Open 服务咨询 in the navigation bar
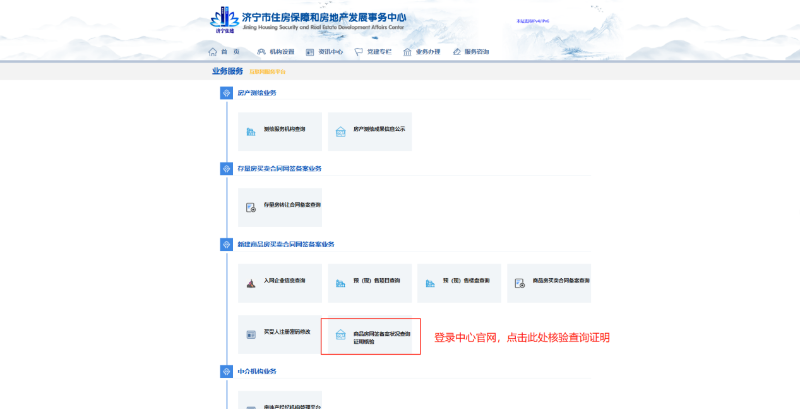This screenshot has width=800, height=409. click(x=471, y=51)
